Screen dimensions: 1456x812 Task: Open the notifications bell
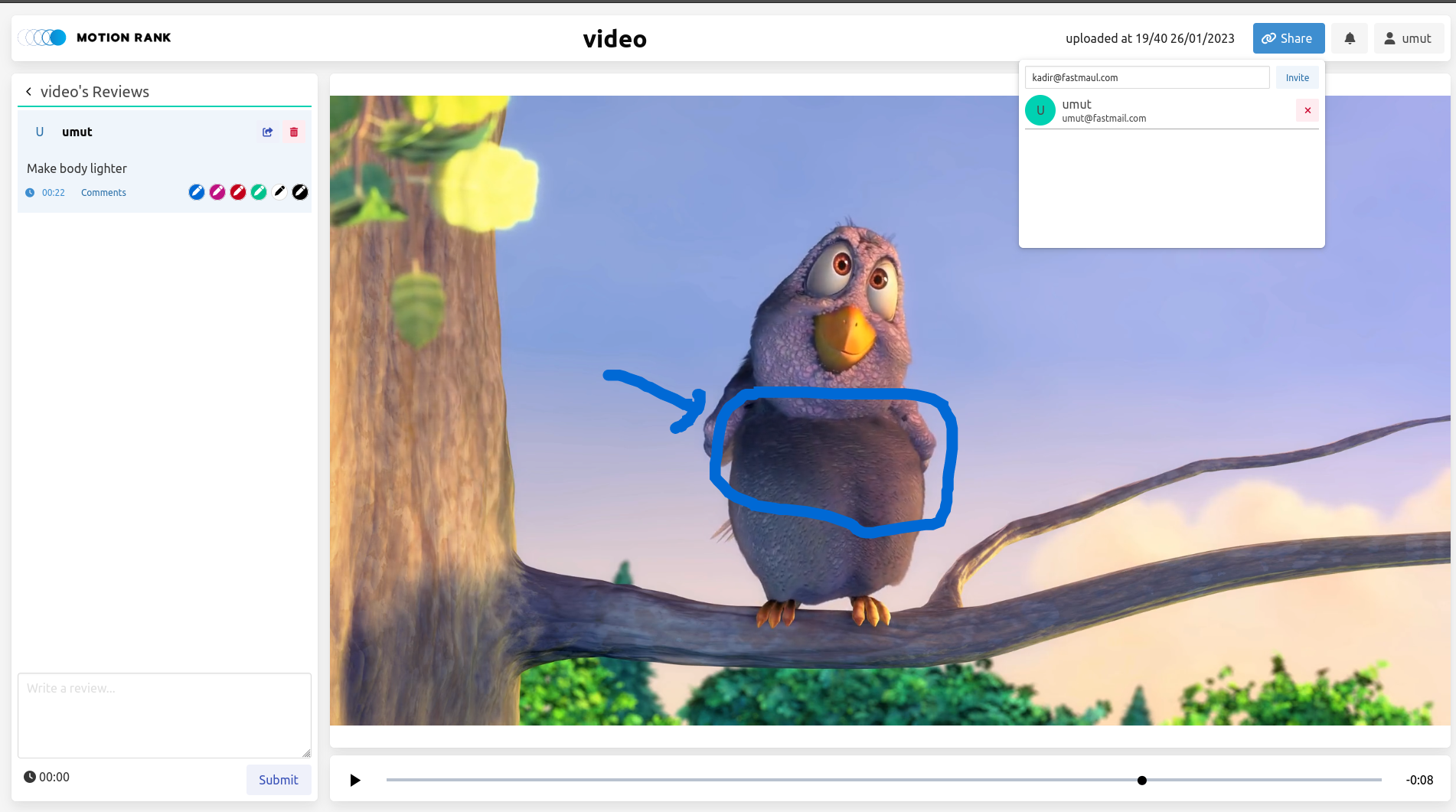[1350, 38]
